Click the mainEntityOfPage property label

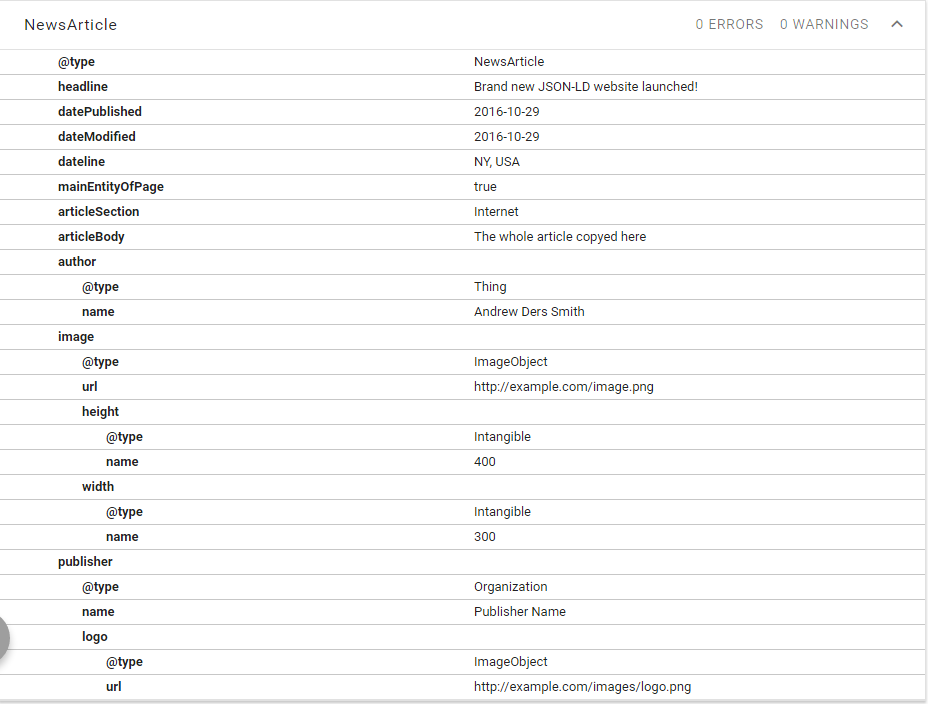[x=111, y=187]
